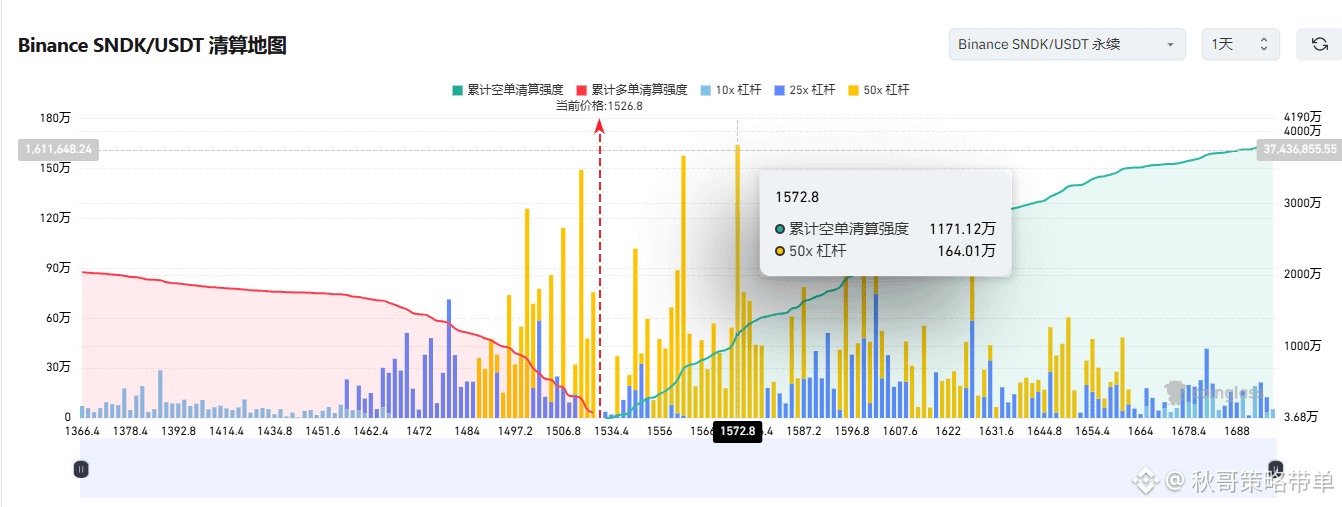Click the 1171.12万 value in the tooltip
The image size is (1342, 507).
point(962,229)
